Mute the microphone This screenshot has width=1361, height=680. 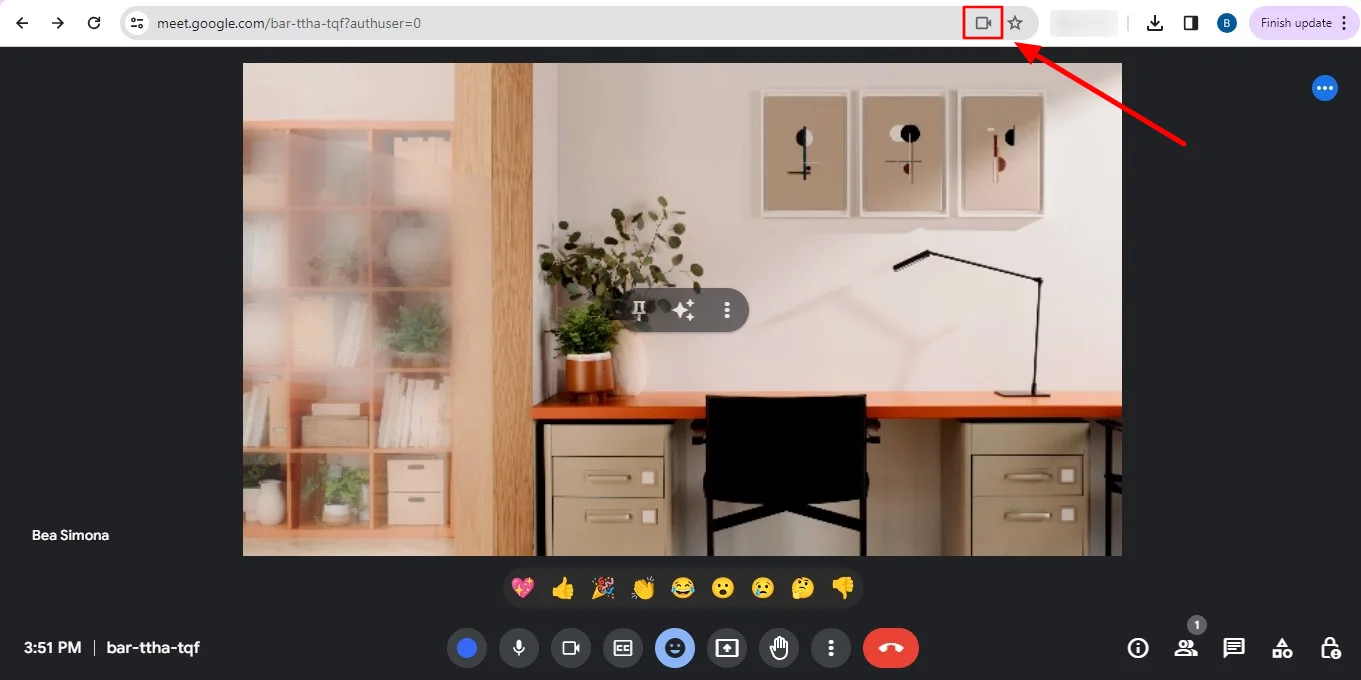tap(519, 648)
